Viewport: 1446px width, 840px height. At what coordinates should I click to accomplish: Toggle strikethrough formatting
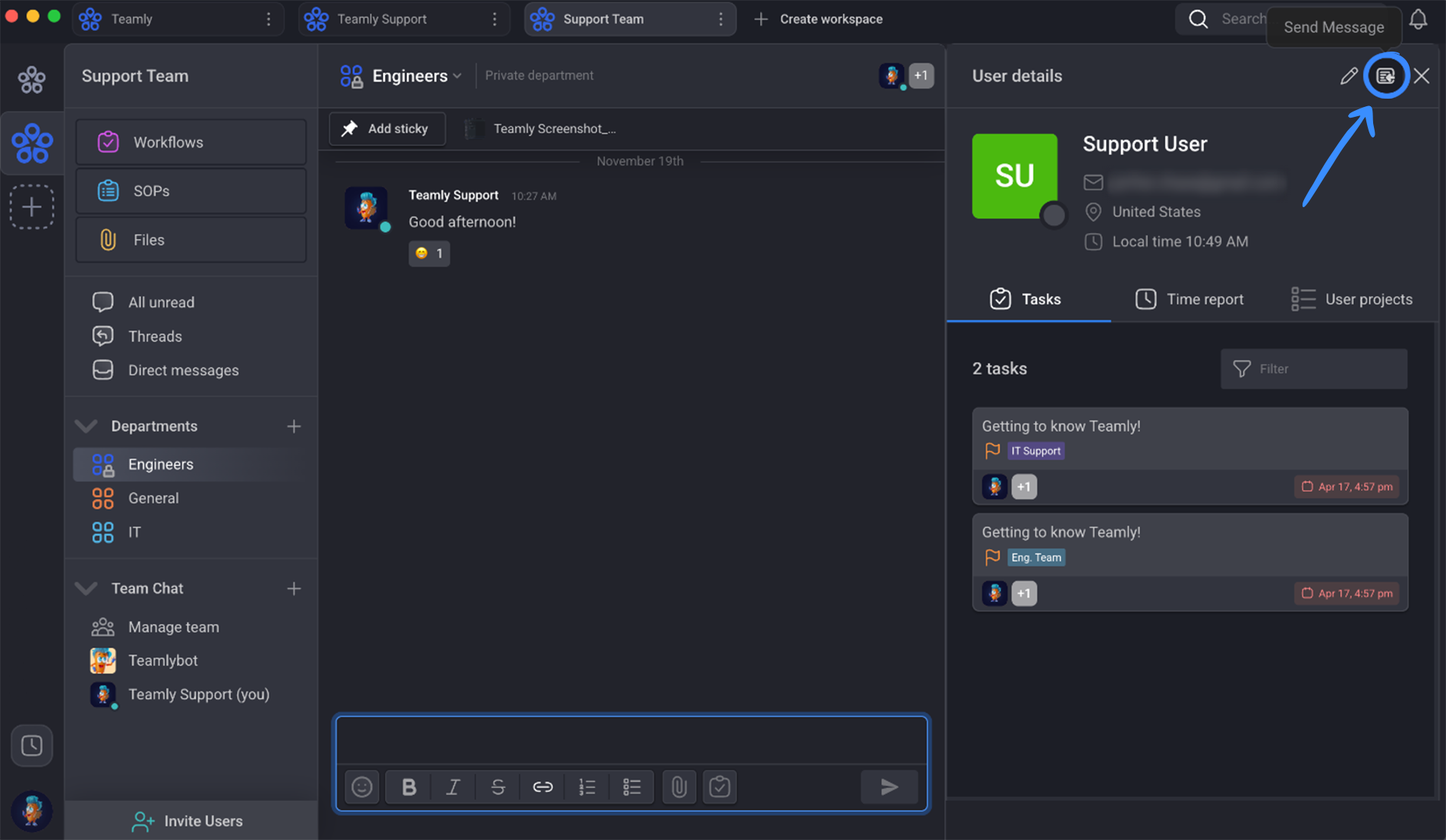tap(498, 787)
